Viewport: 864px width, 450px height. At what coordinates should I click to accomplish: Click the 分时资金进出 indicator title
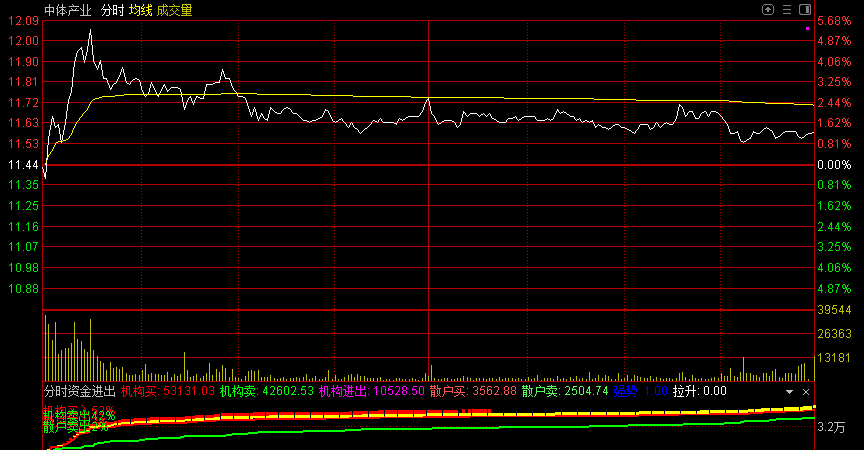pos(80,391)
